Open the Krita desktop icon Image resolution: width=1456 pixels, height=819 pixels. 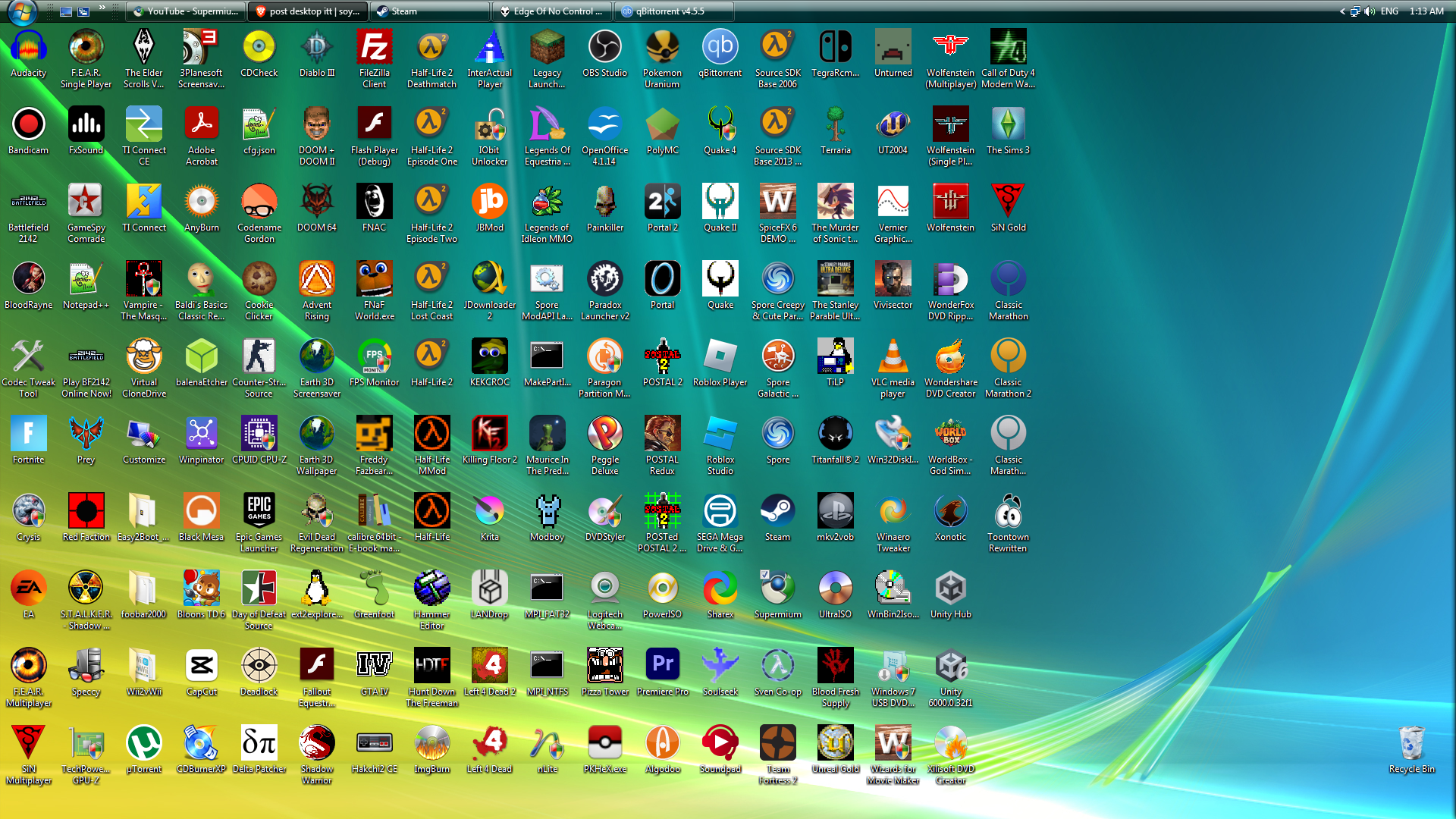[490, 519]
